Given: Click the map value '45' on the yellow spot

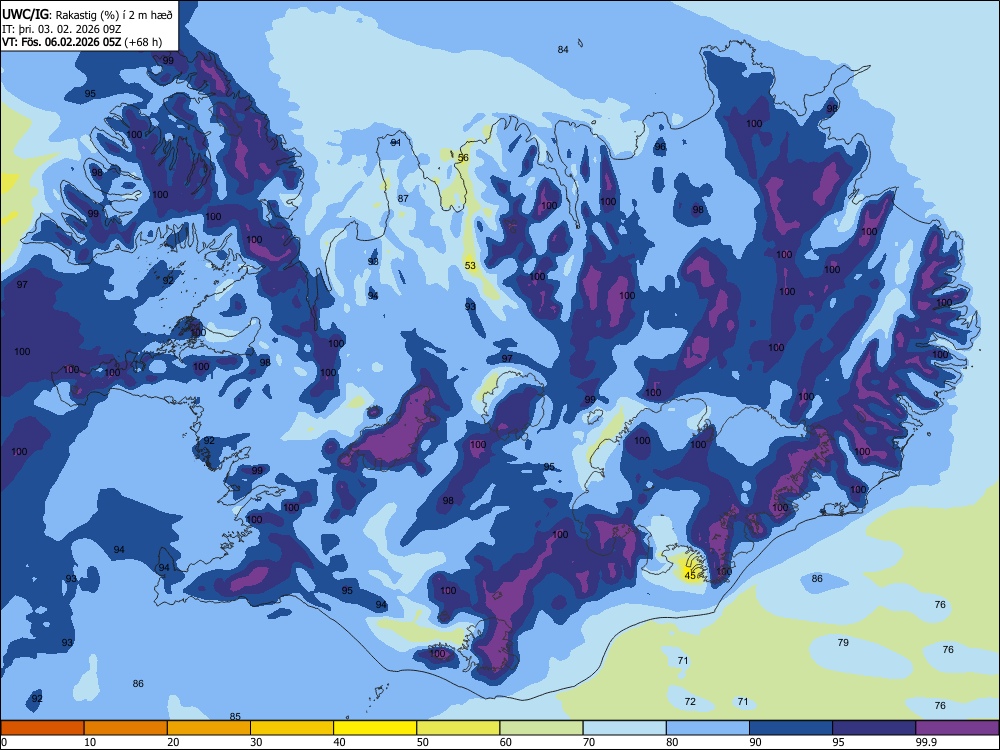Looking at the screenshot, I should coord(690,575).
